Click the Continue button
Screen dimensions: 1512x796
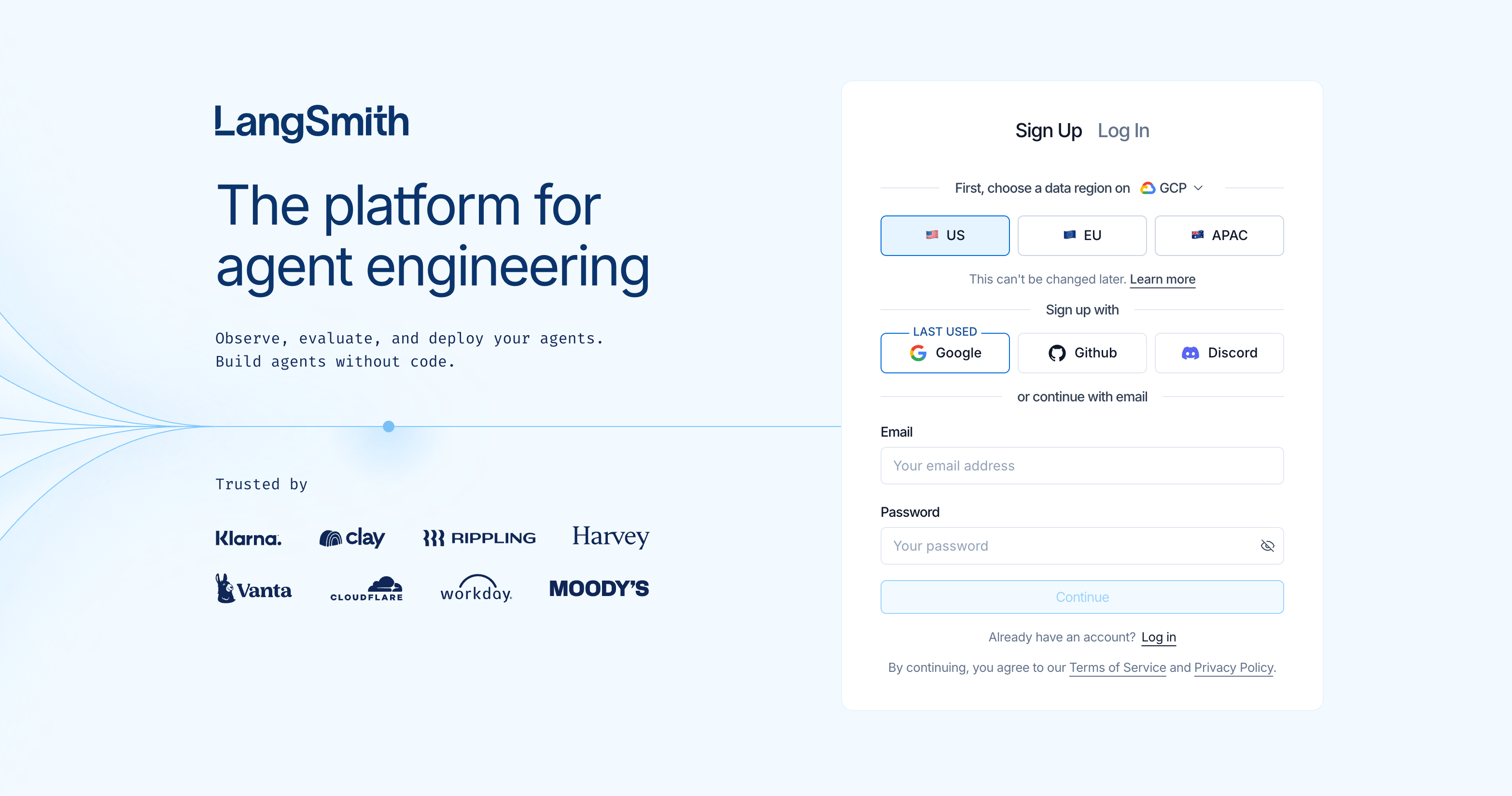(x=1082, y=597)
